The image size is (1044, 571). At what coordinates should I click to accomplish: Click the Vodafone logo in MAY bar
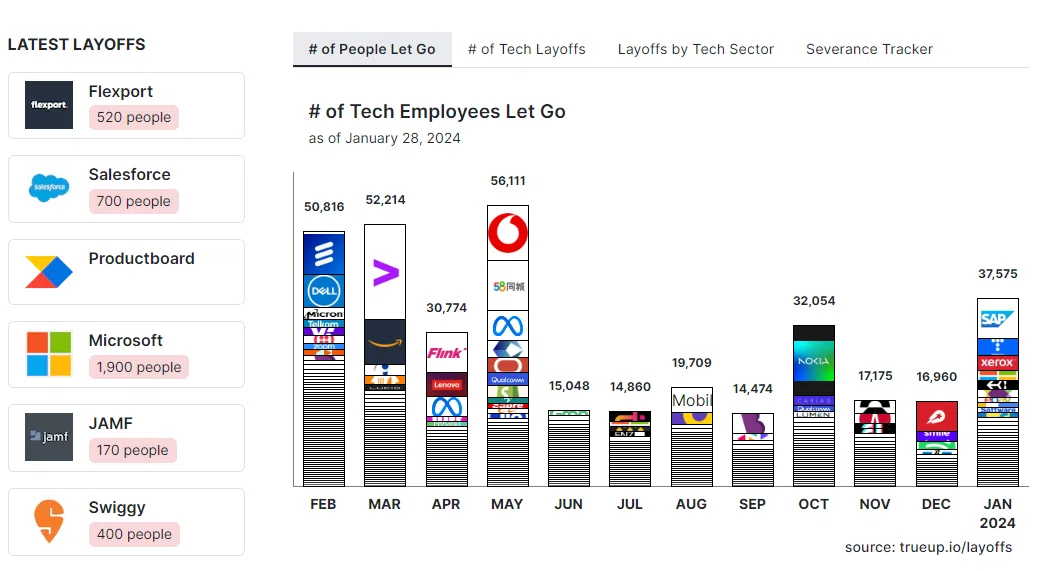tap(508, 233)
